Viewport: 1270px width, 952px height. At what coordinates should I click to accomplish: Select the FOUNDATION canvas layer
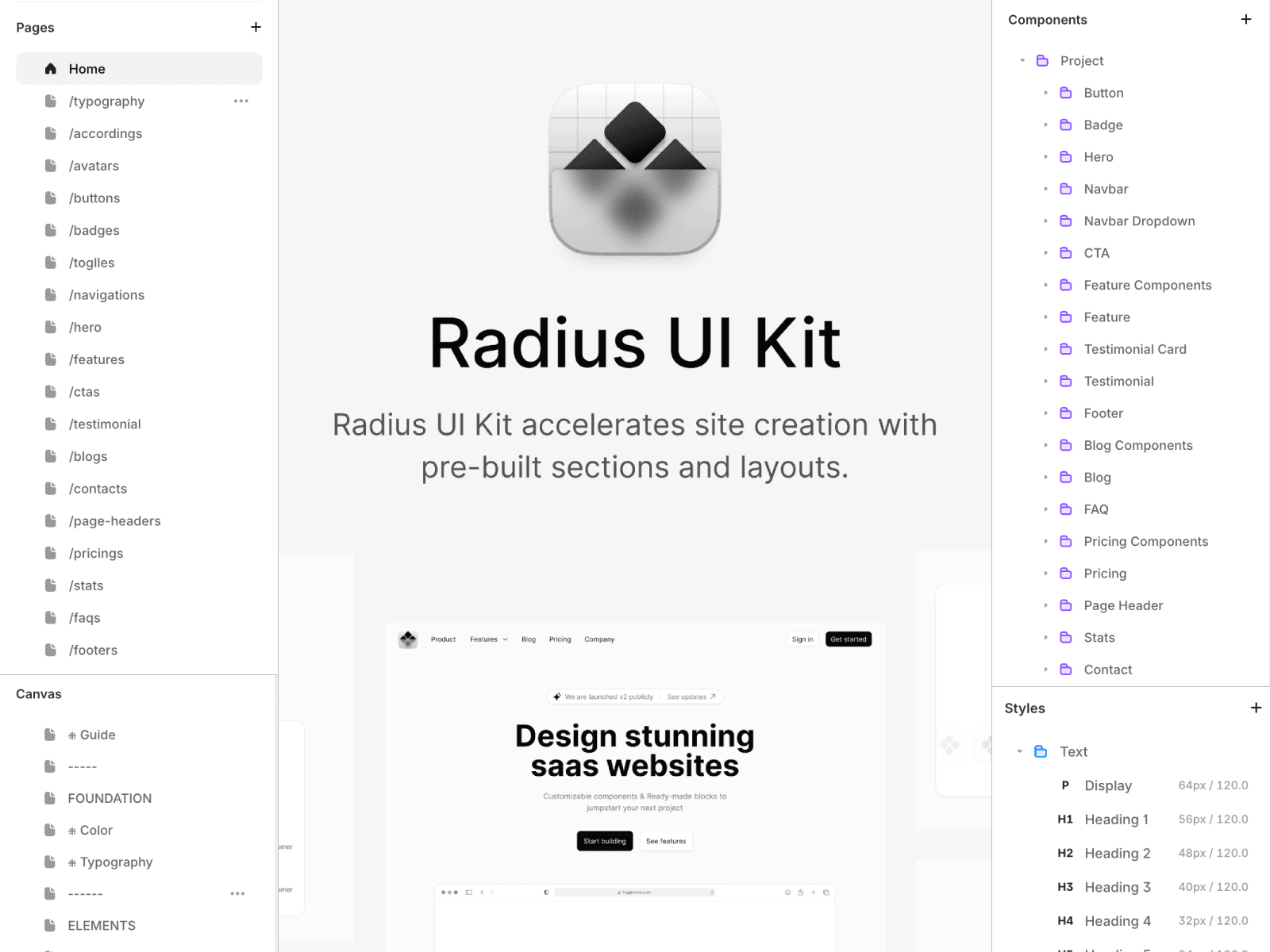pos(110,798)
